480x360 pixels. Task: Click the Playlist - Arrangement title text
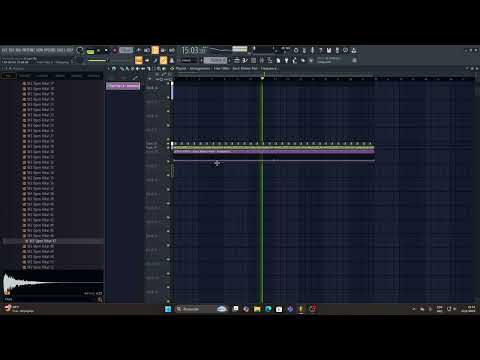pyautogui.click(x=193, y=69)
